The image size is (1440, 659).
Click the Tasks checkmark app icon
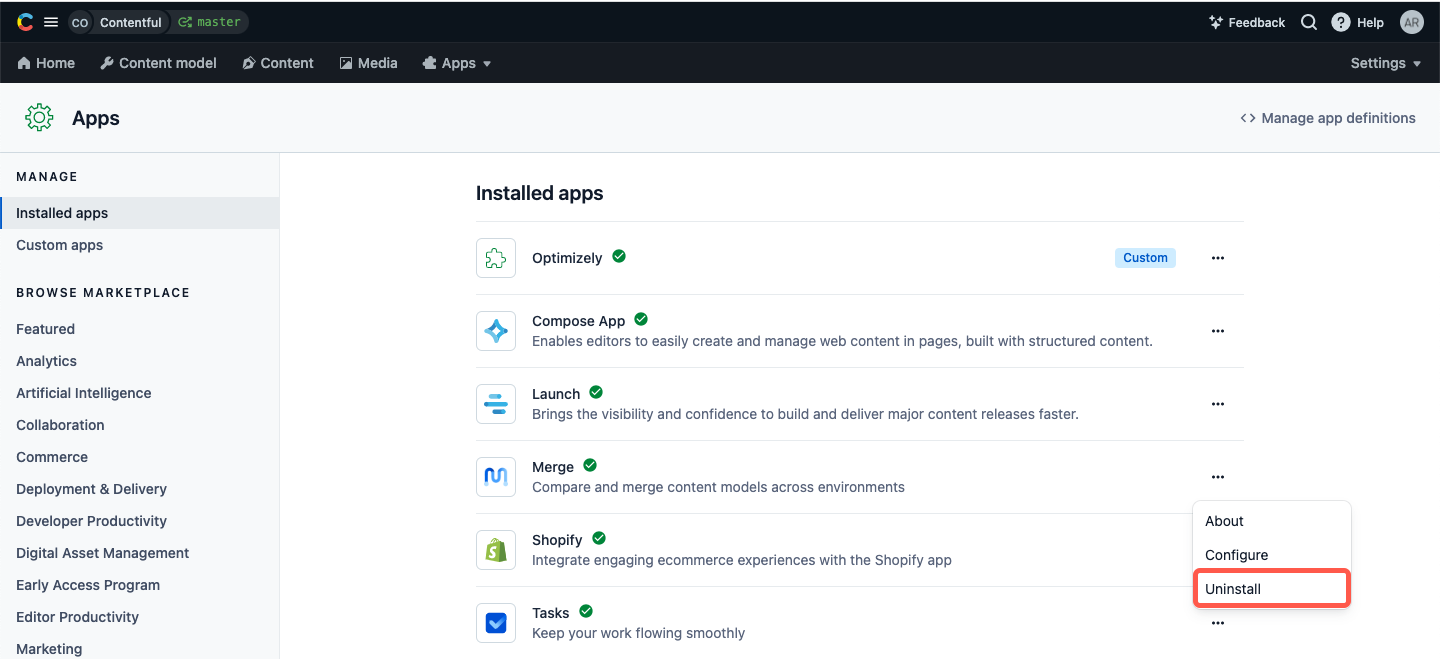[x=496, y=623]
